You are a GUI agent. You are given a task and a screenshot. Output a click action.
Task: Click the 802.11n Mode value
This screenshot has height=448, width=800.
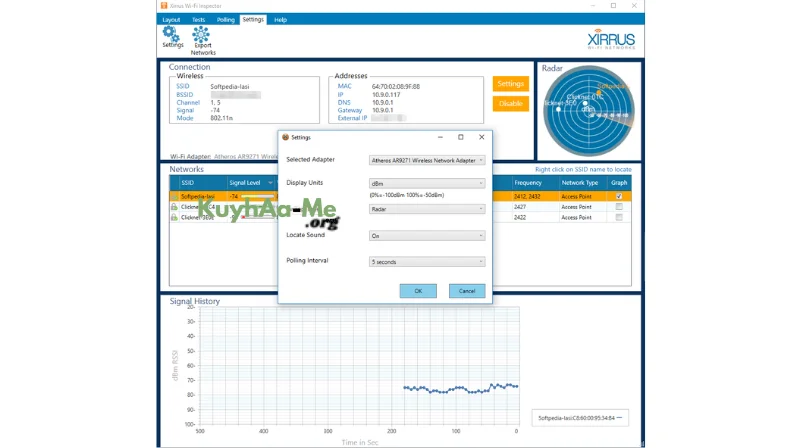tap(221, 118)
